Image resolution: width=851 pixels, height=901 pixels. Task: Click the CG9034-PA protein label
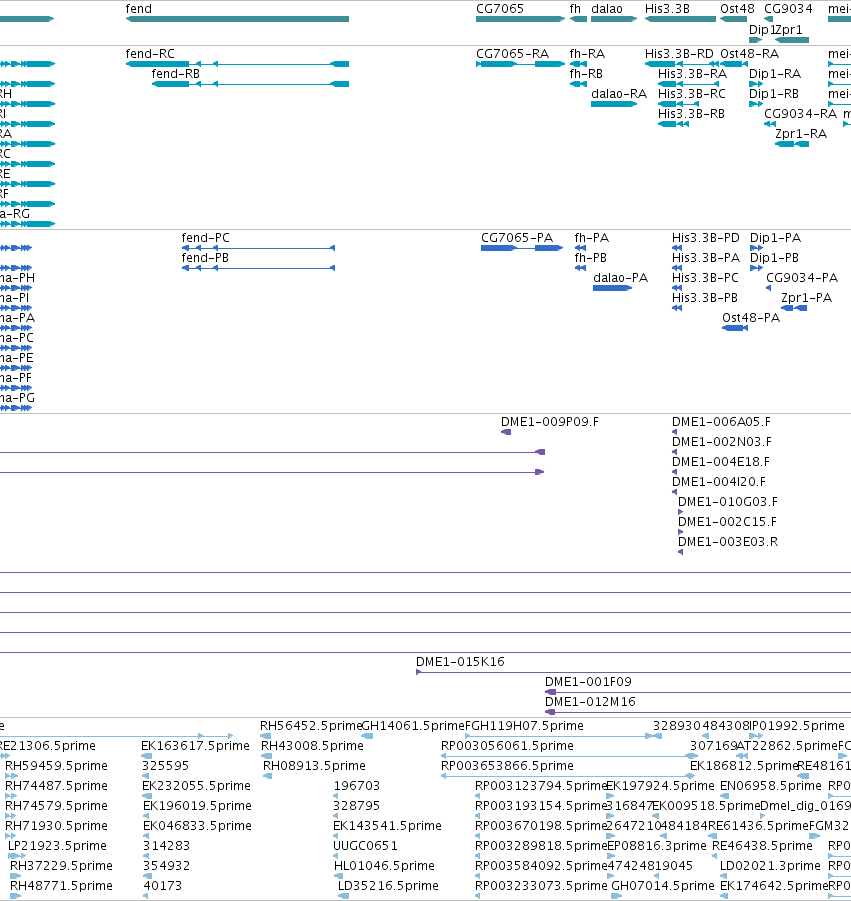point(802,278)
